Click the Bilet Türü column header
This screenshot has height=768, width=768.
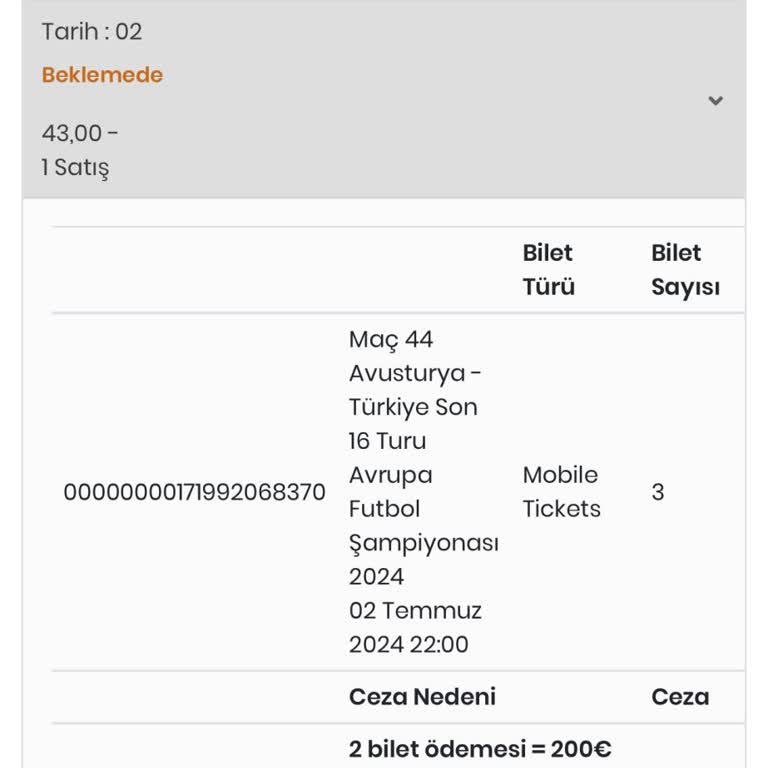(549, 270)
